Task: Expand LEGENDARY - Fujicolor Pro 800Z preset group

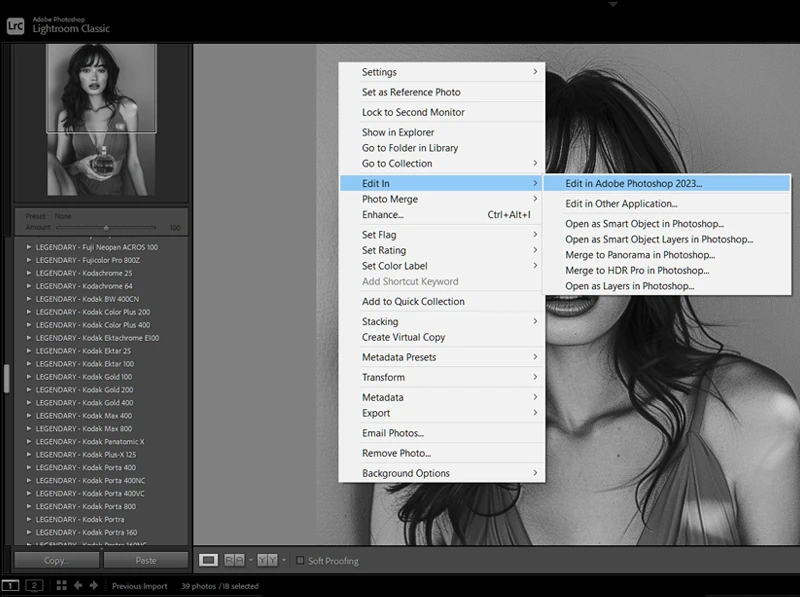Action: coord(29,260)
